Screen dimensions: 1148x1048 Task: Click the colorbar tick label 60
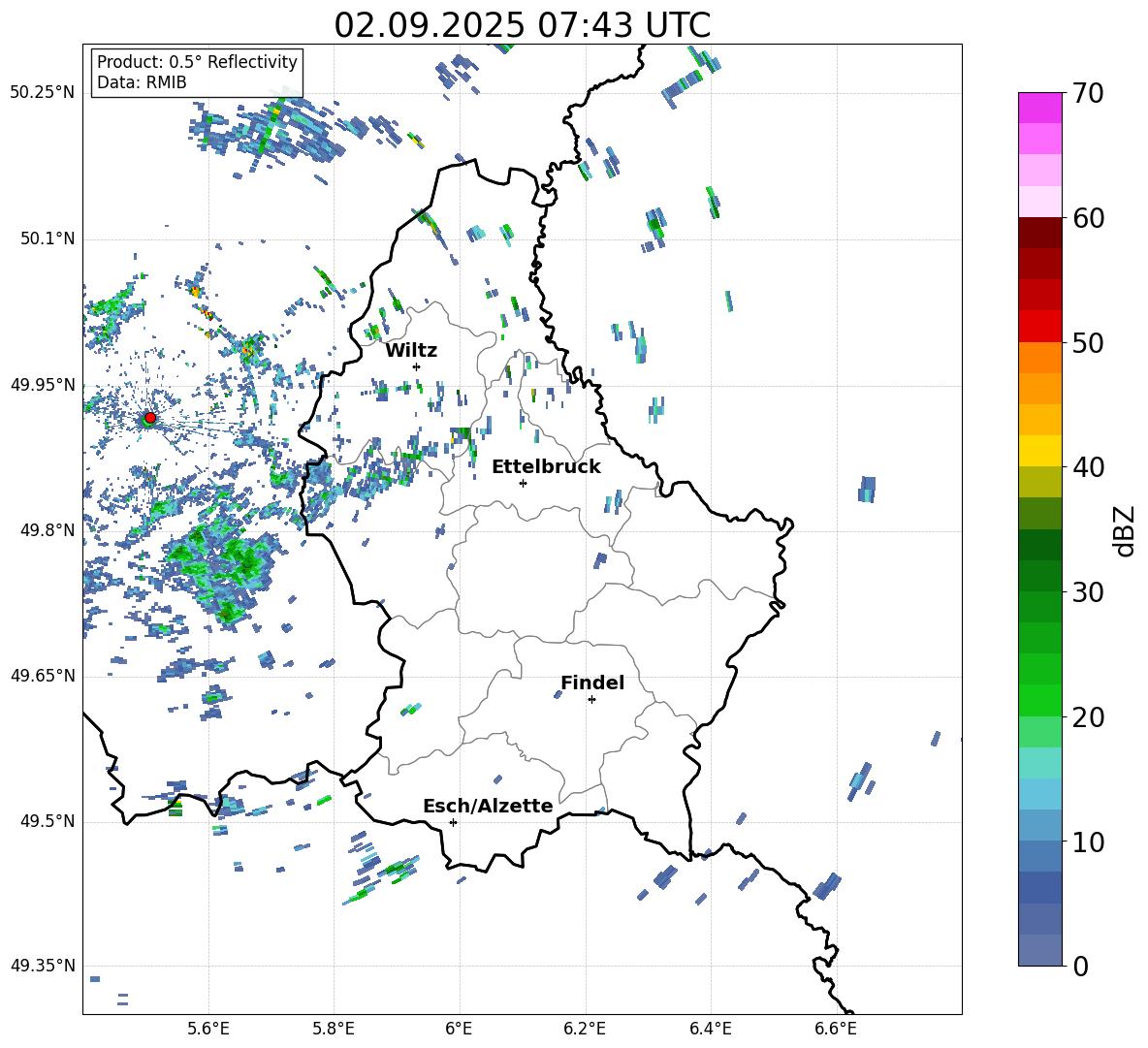[1088, 218]
